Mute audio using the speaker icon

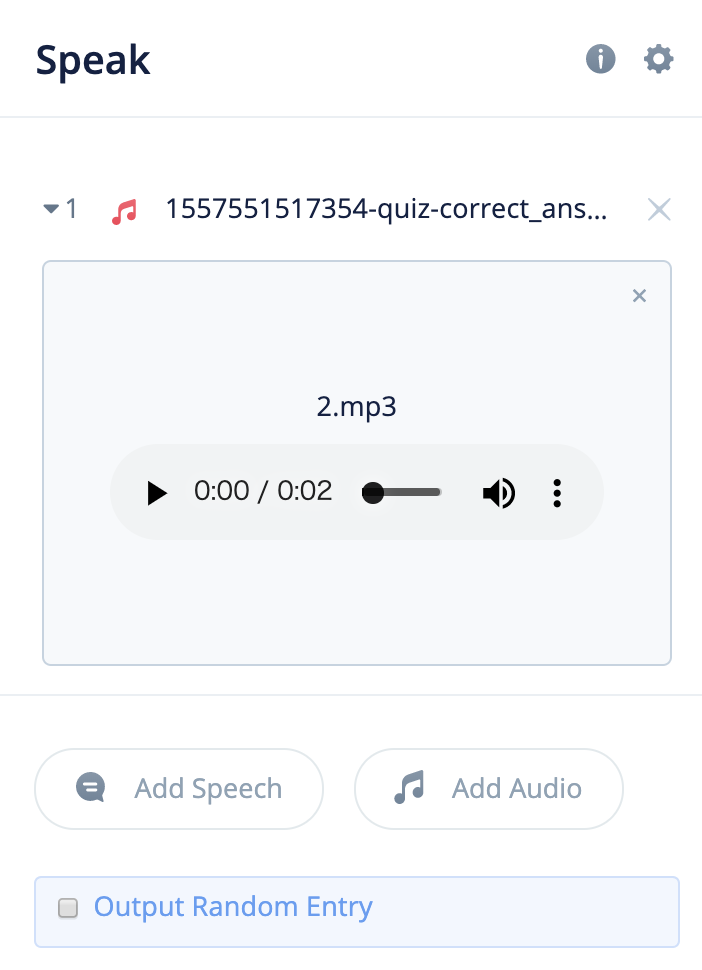coord(498,492)
